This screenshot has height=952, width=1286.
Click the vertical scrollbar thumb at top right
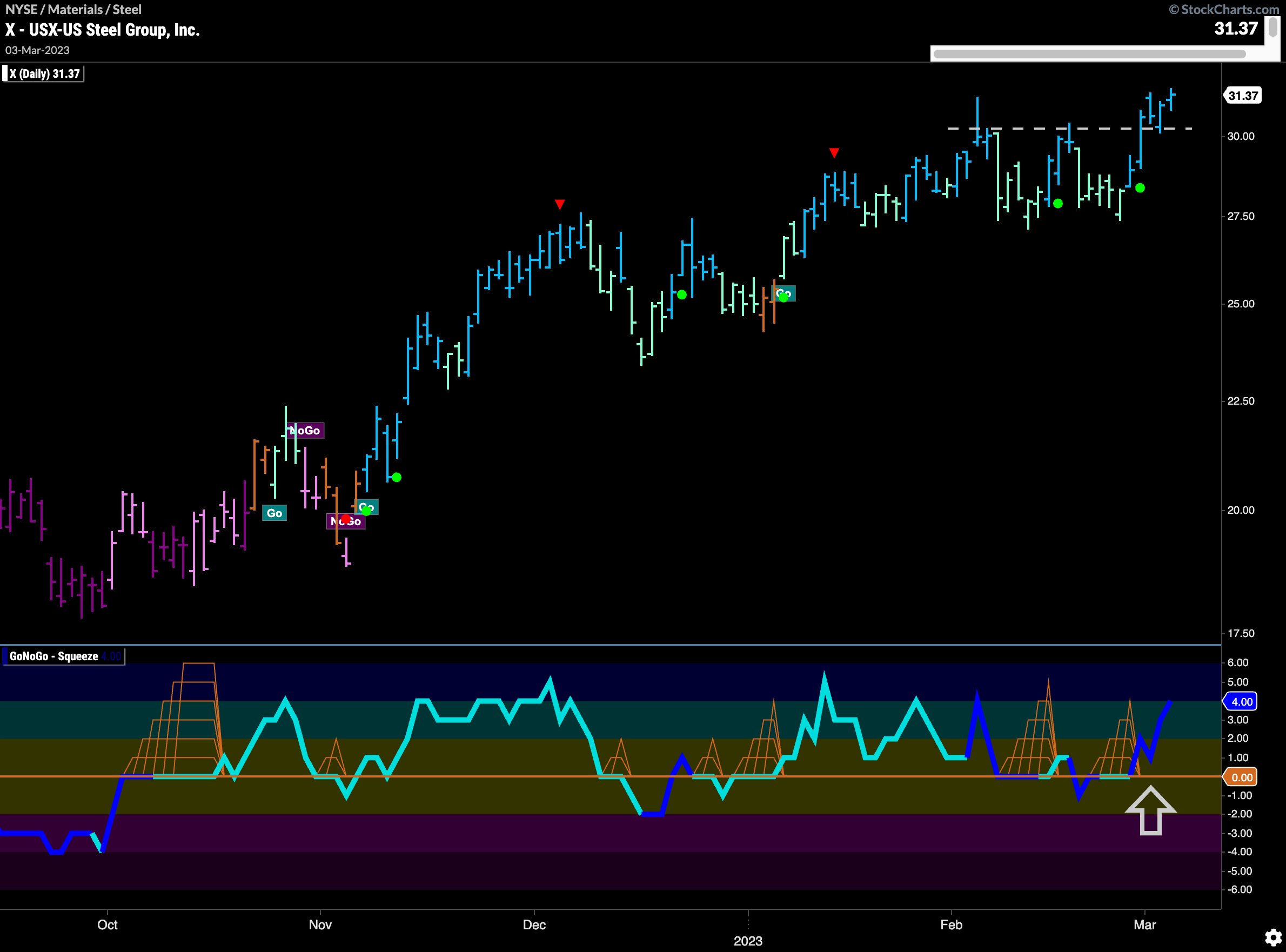tap(1272, 27)
